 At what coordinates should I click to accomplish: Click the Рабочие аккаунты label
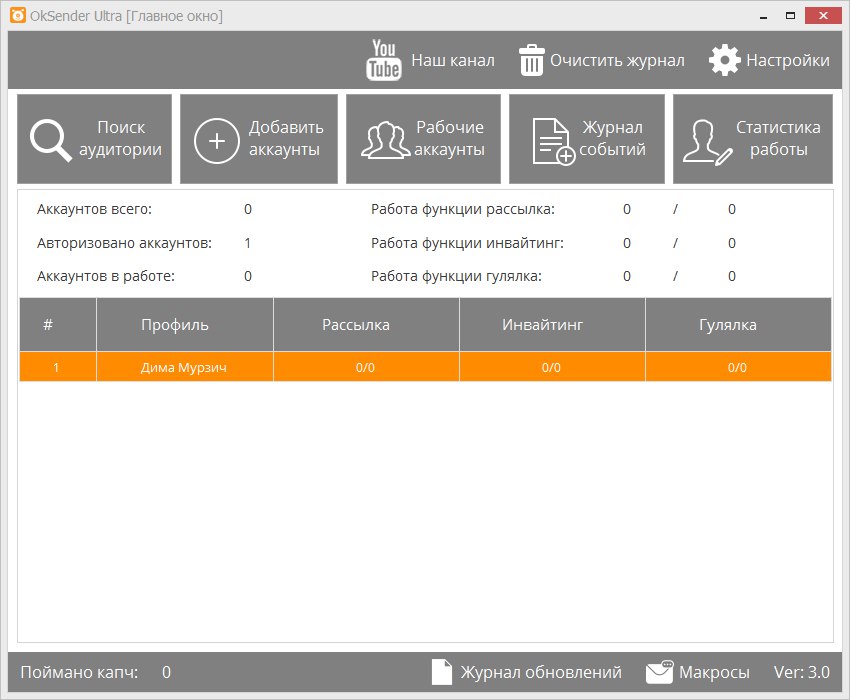point(449,138)
